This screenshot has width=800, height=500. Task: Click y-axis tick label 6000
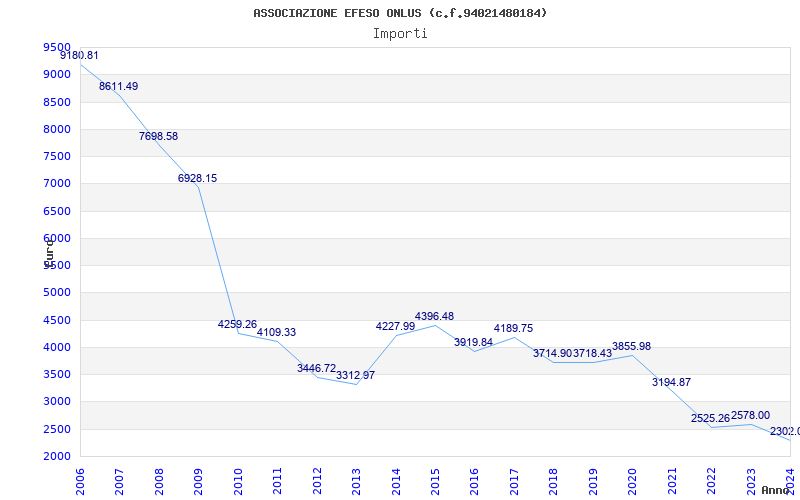click(57, 238)
